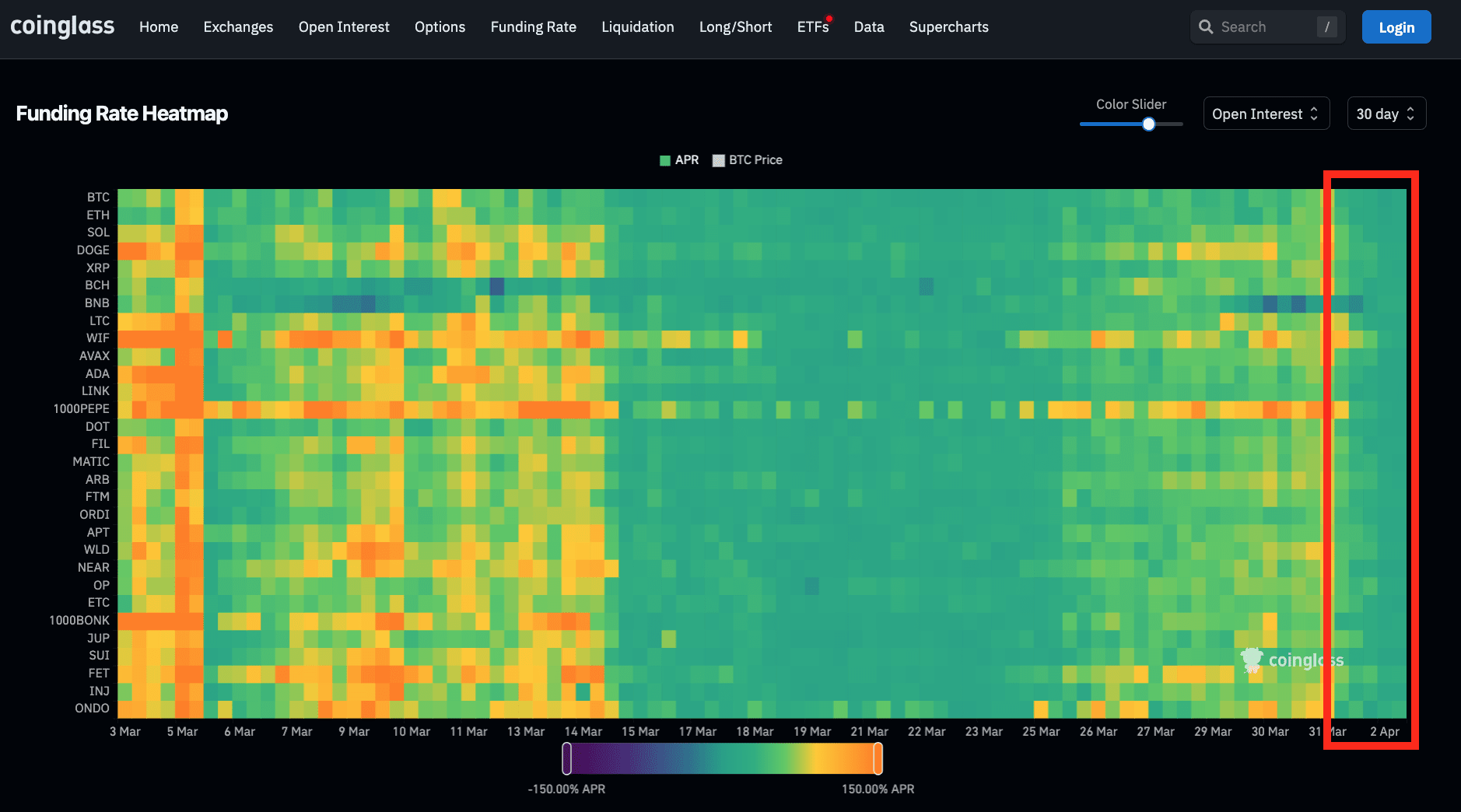Open the Funding Rate menu
Screen dimensions: 1461x812
tap(533, 26)
